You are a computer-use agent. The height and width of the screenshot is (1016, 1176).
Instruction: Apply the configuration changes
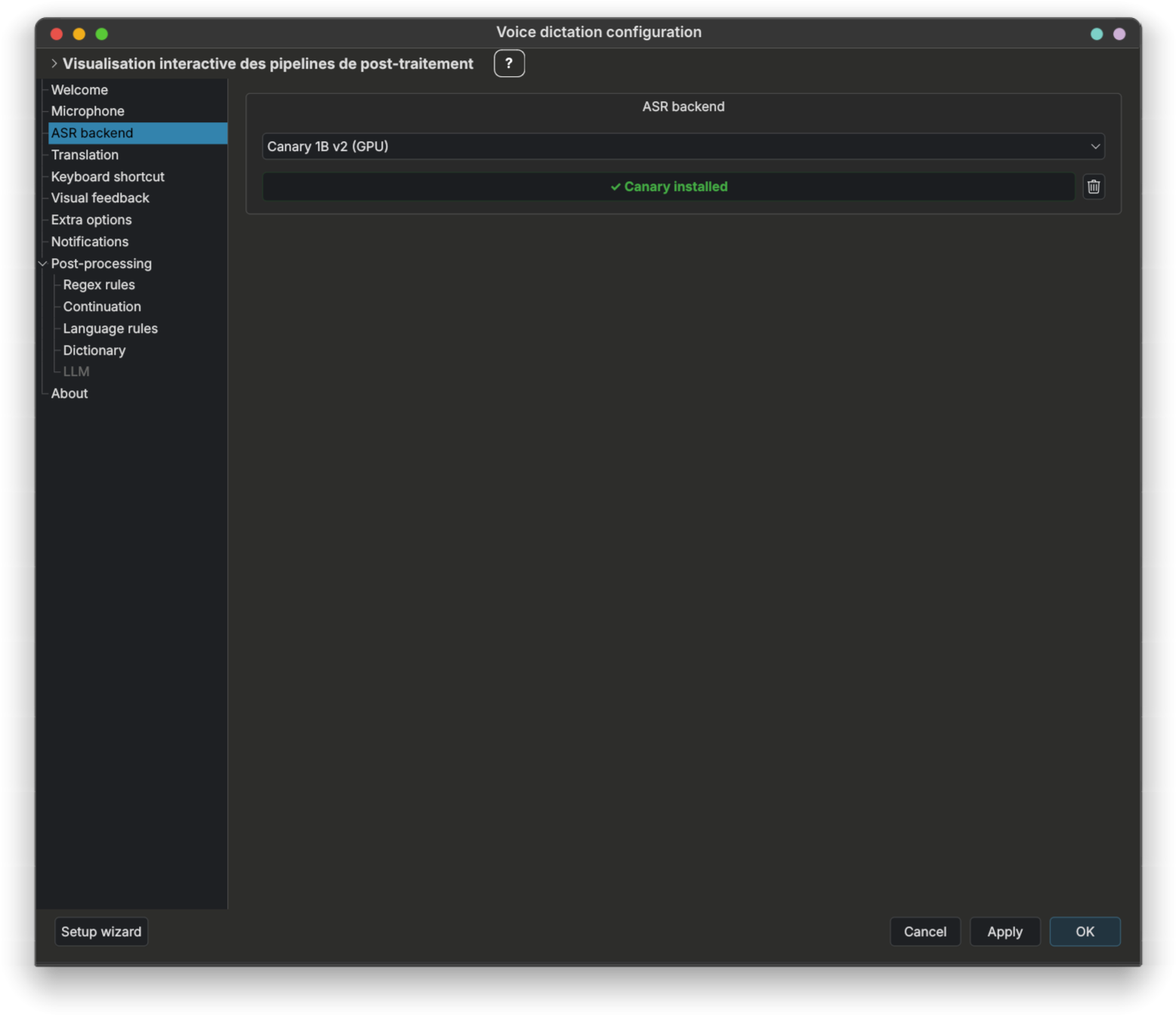[1005, 931]
